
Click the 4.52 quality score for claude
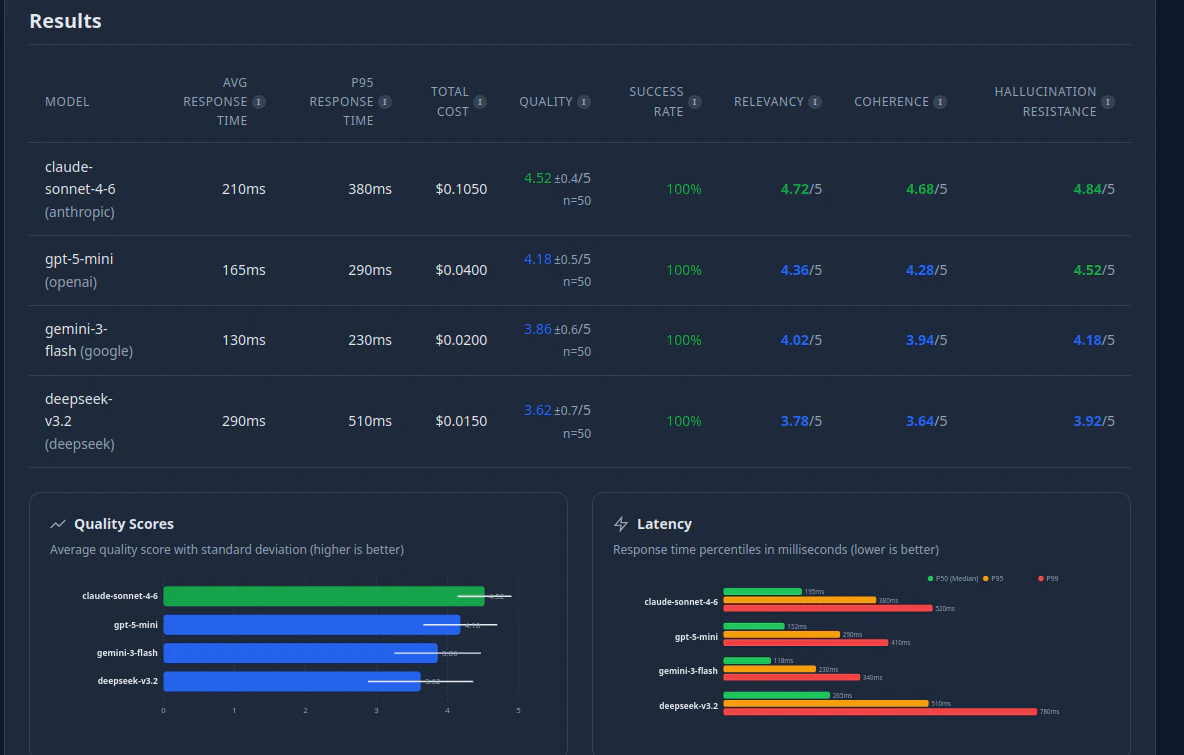pyautogui.click(x=538, y=178)
